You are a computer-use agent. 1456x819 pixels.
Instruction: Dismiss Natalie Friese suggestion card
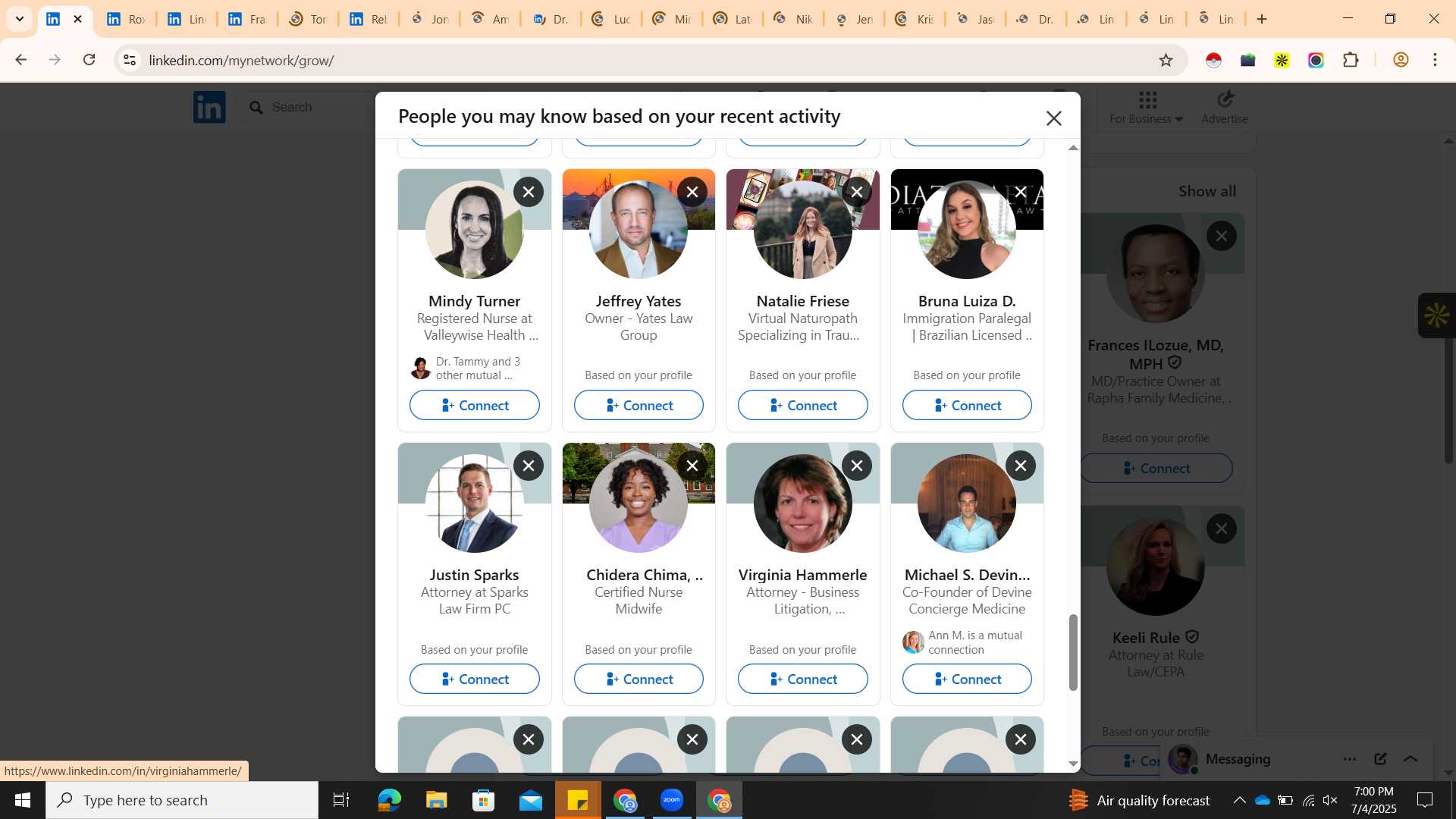point(857,192)
